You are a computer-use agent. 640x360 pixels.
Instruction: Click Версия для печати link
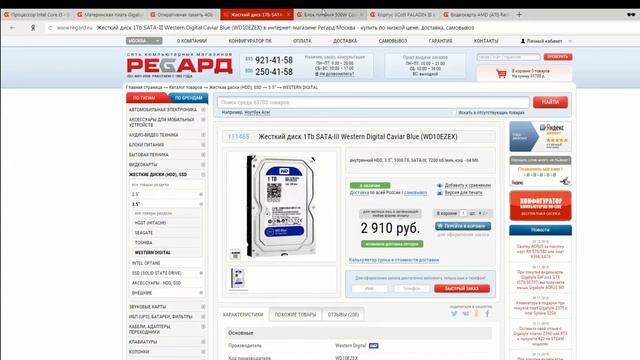point(463,192)
